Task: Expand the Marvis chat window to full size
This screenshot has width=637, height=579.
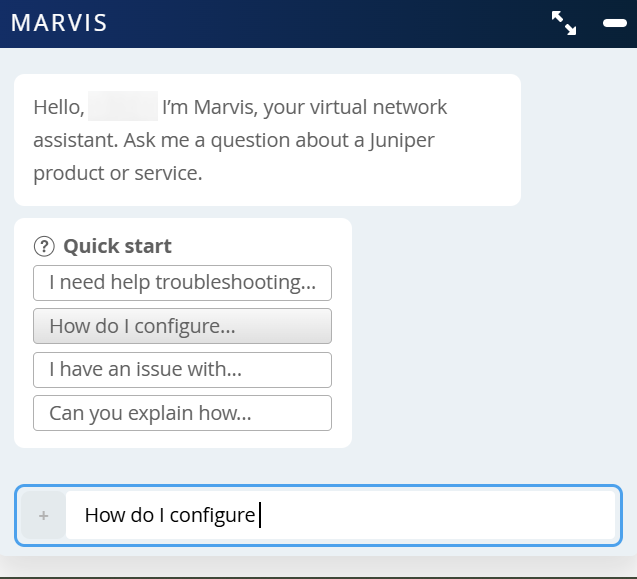Action: click(564, 23)
